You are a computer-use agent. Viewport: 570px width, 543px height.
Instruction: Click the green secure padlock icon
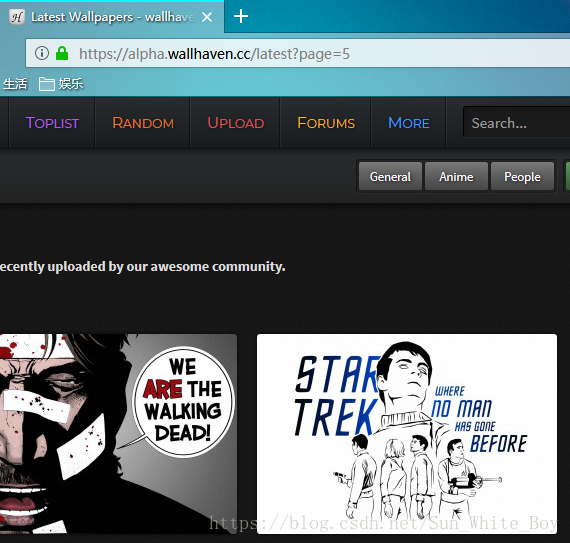coord(62,53)
